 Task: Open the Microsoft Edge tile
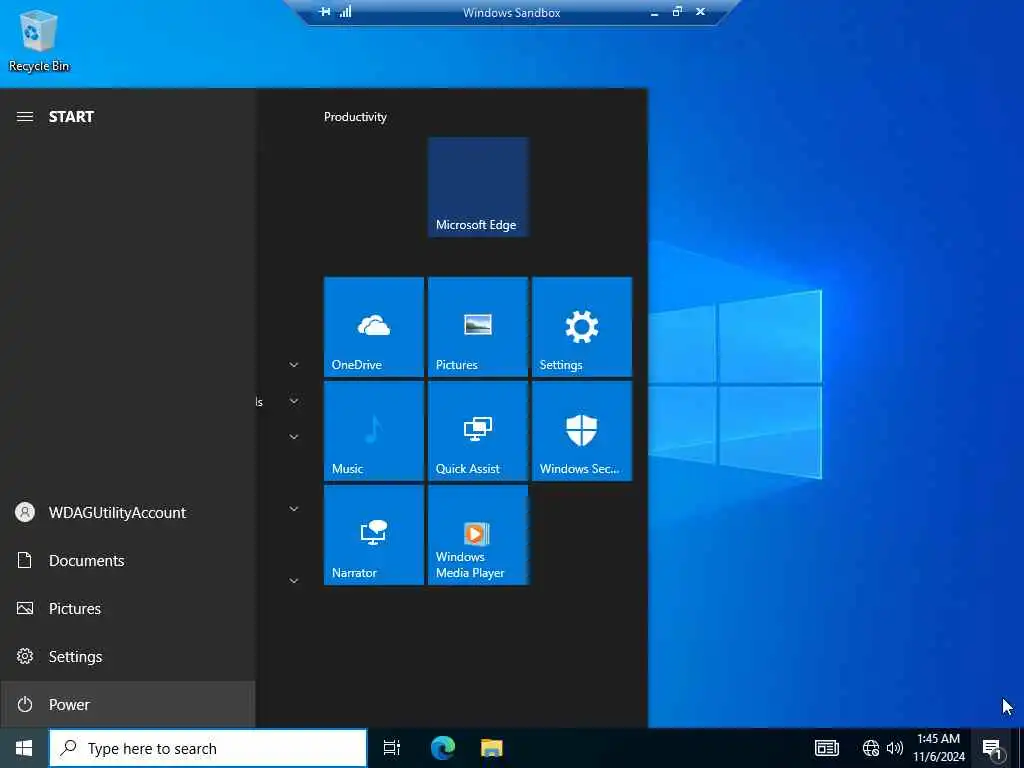[x=478, y=187]
